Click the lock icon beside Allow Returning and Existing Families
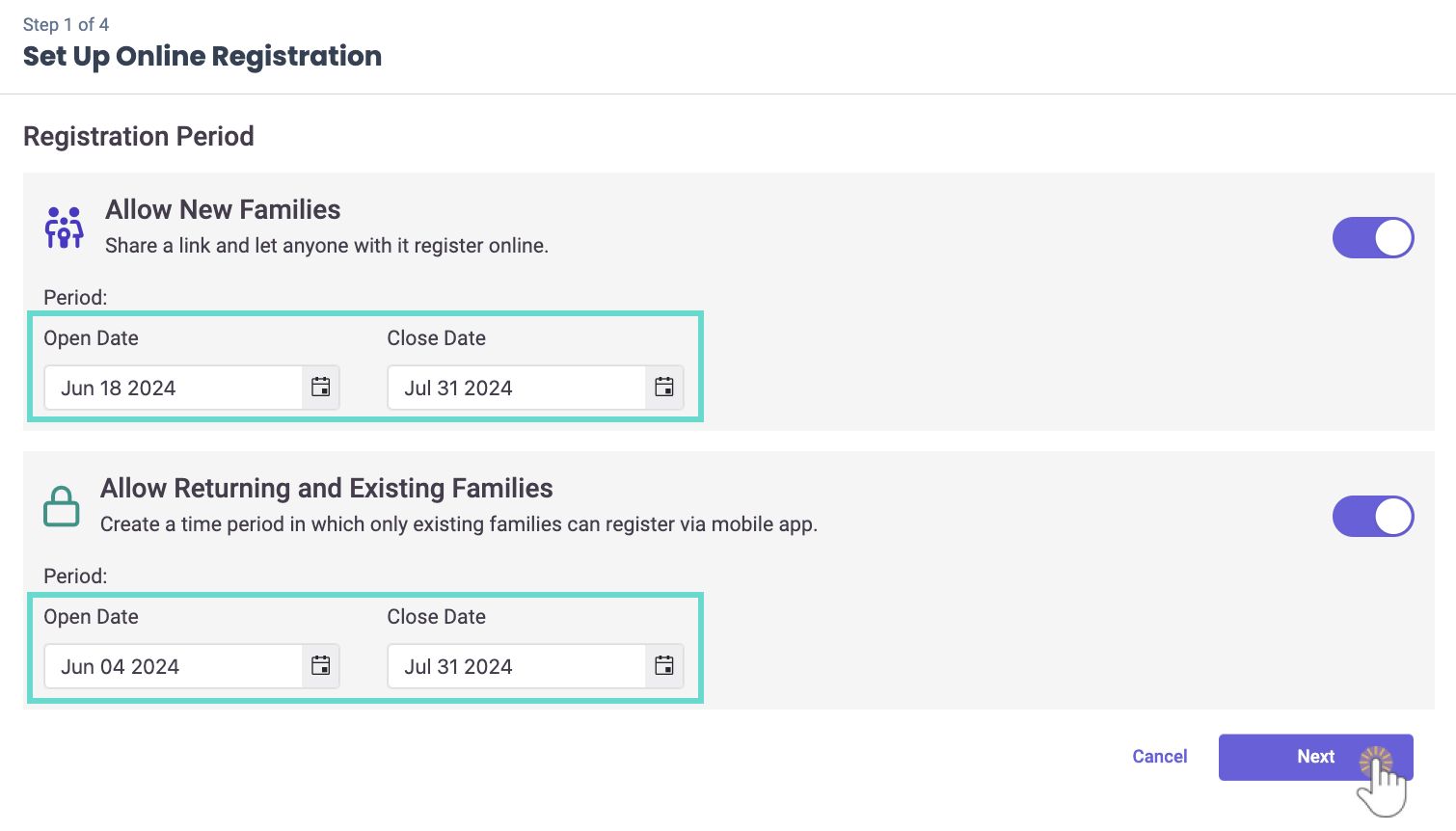 pyautogui.click(x=62, y=505)
